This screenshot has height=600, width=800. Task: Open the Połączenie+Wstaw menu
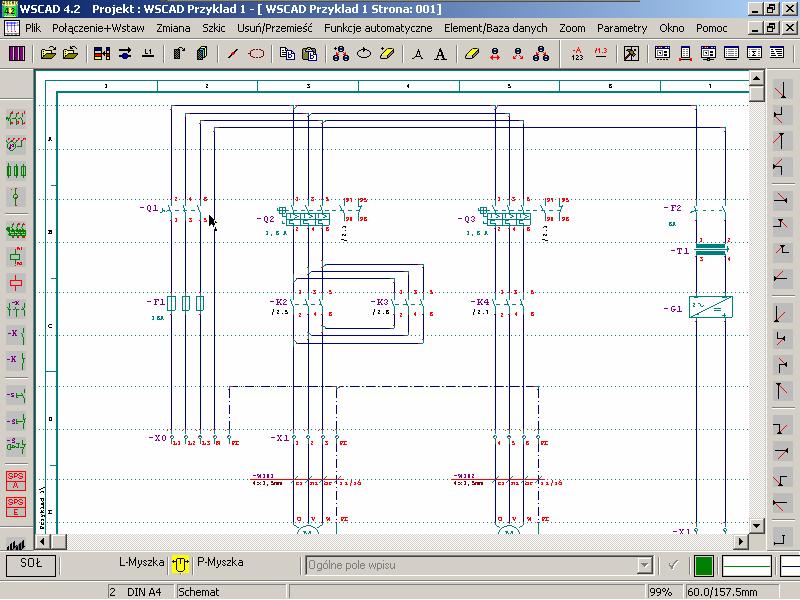pos(98,28)
